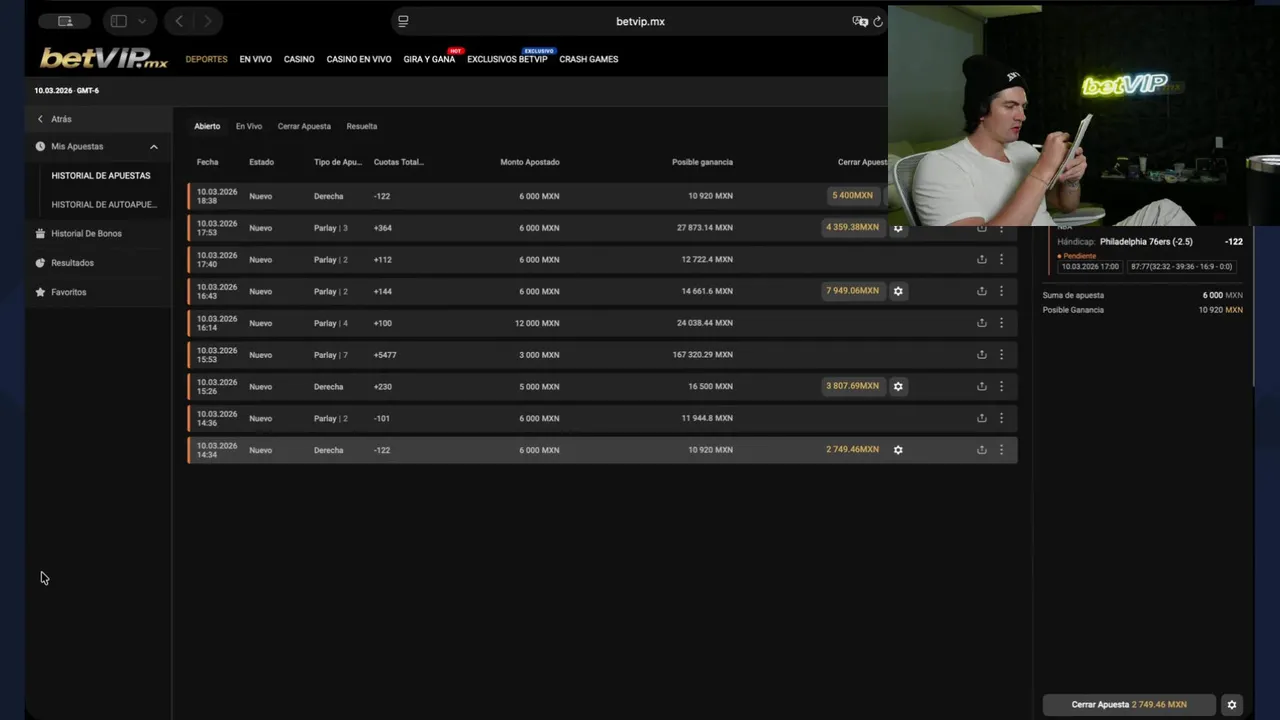The width and height of the screenshot is (1280, 720).
Task: Click the translate icon in address bar
Action: click(x=859, y=21)
